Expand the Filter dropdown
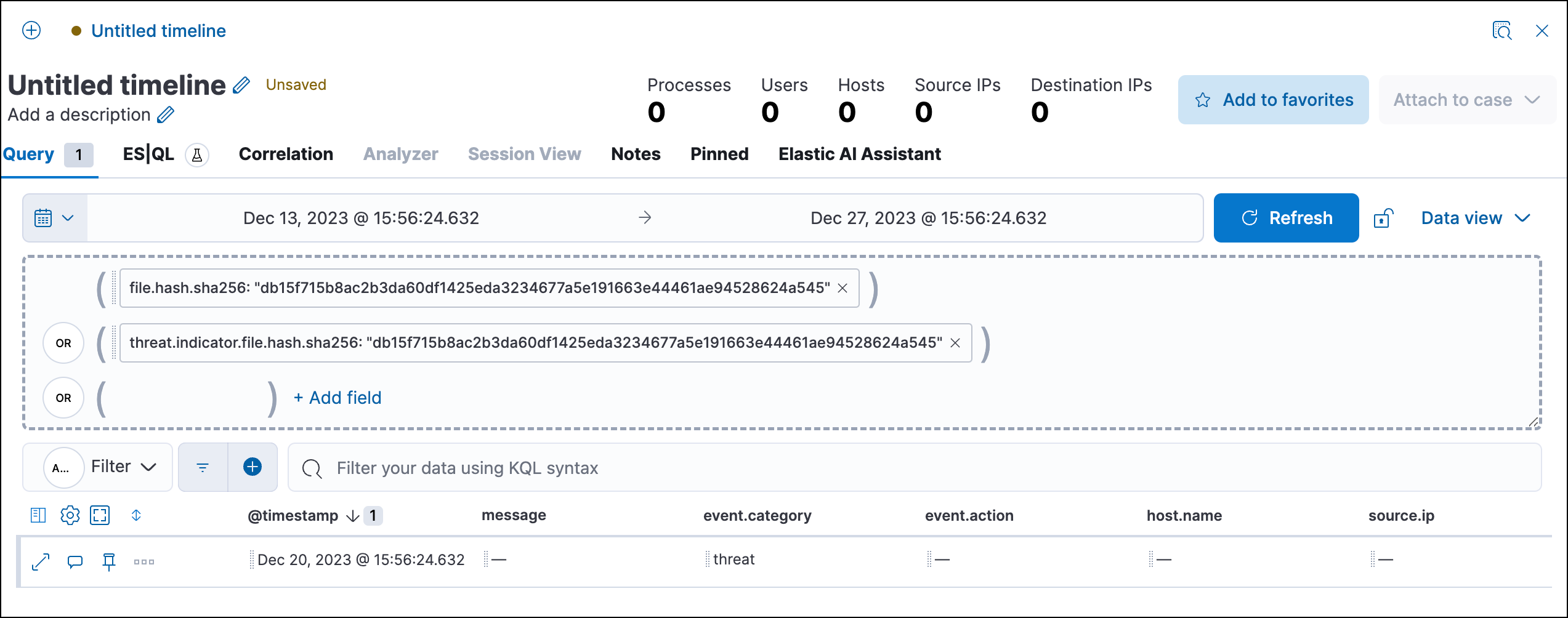The height and width of the screenshot is (618, 1568). tap(121, 467)
